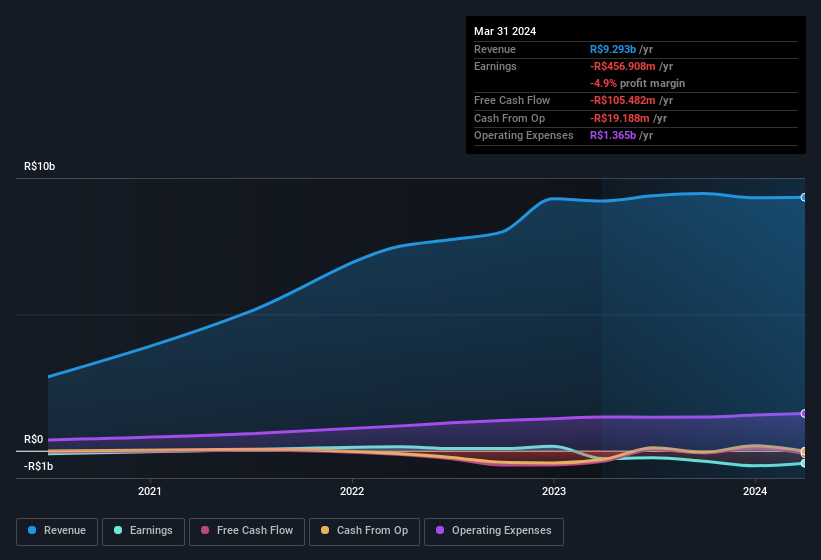Select the Earnings endpoint marker on chart
821x560 pixels.
pyautogui.click(x=804, y=463)
